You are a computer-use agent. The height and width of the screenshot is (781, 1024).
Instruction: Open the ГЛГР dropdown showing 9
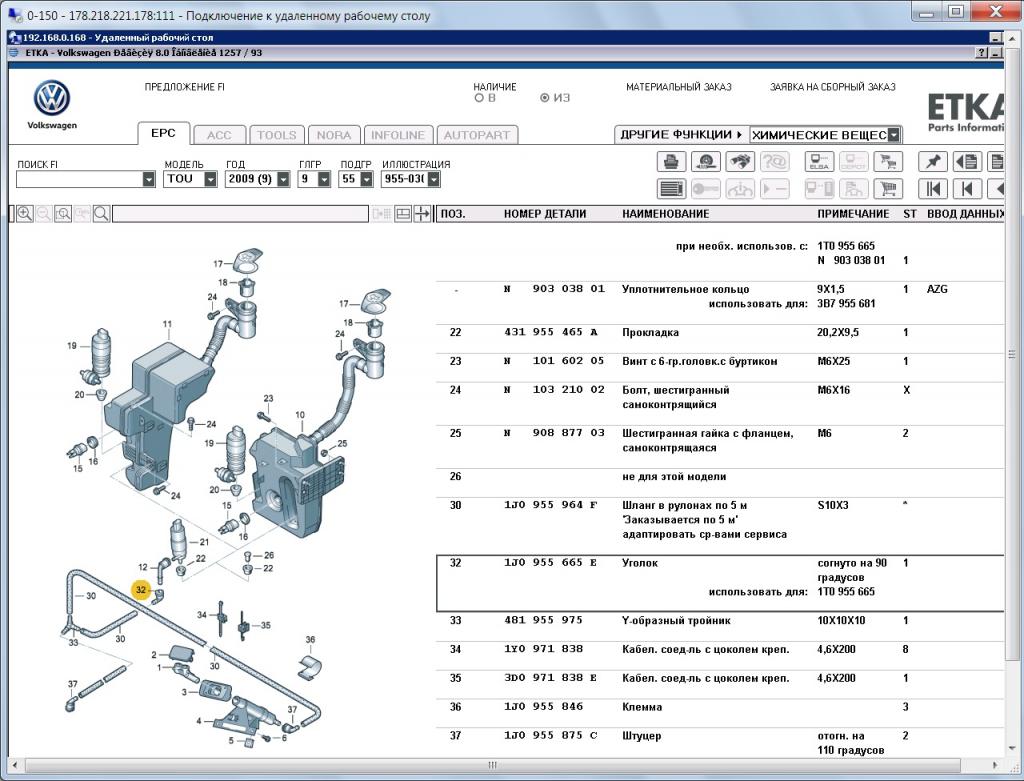324,179
